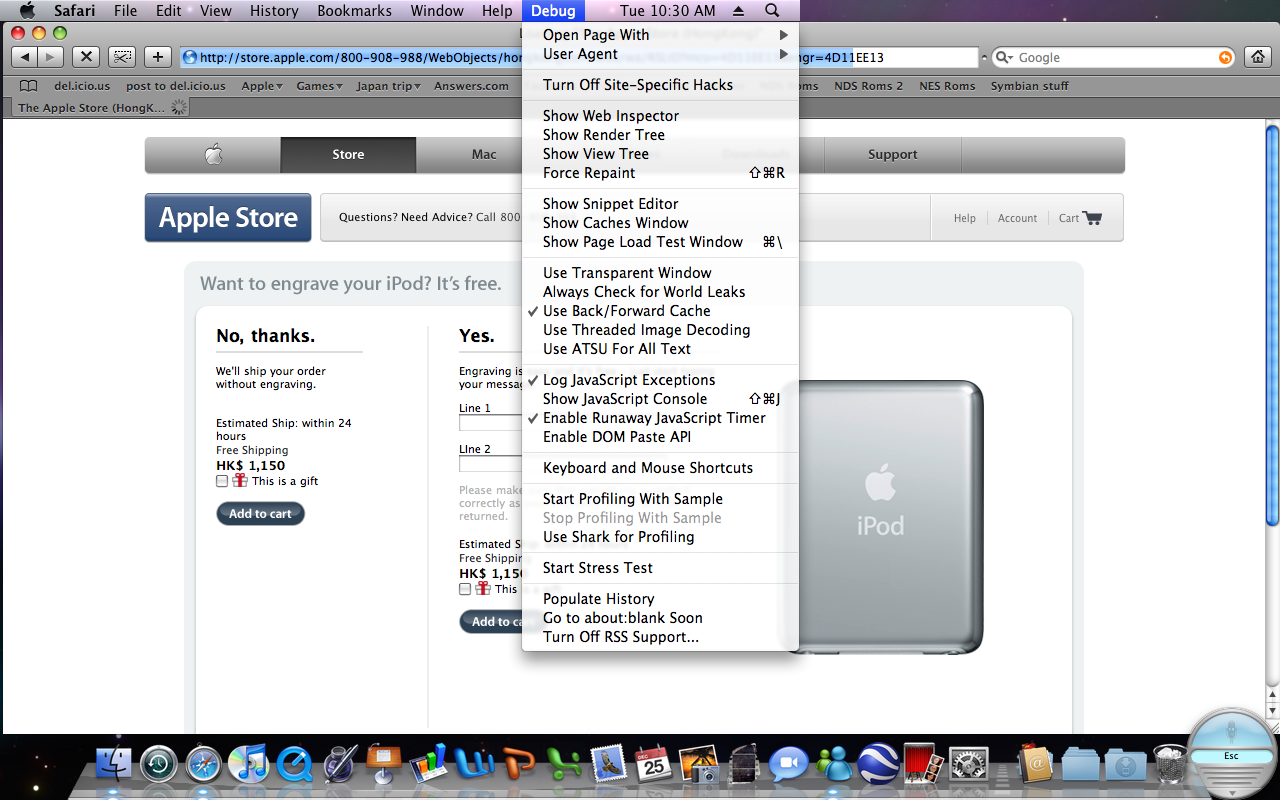Launch Google Earth from the Dock
1280x800 pixels.
[x=878, y=765]
